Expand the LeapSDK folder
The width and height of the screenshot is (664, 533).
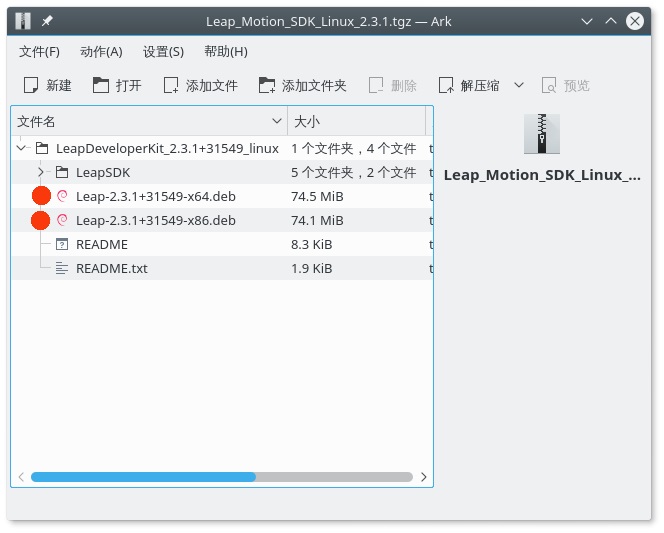point(41,172)
